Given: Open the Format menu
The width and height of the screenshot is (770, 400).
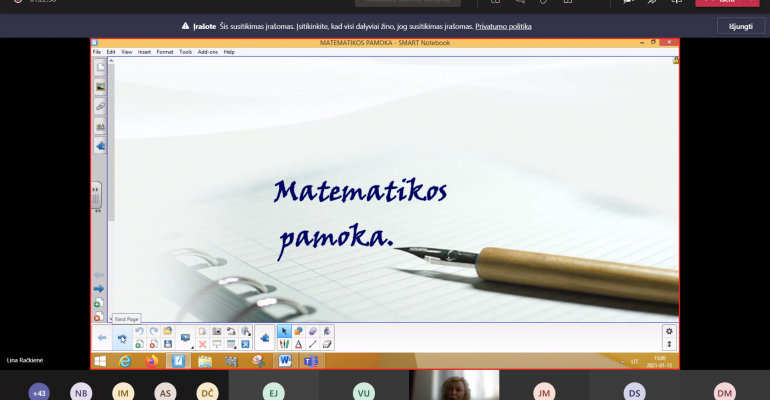Looking at the screenshot, I should point(165,52).
